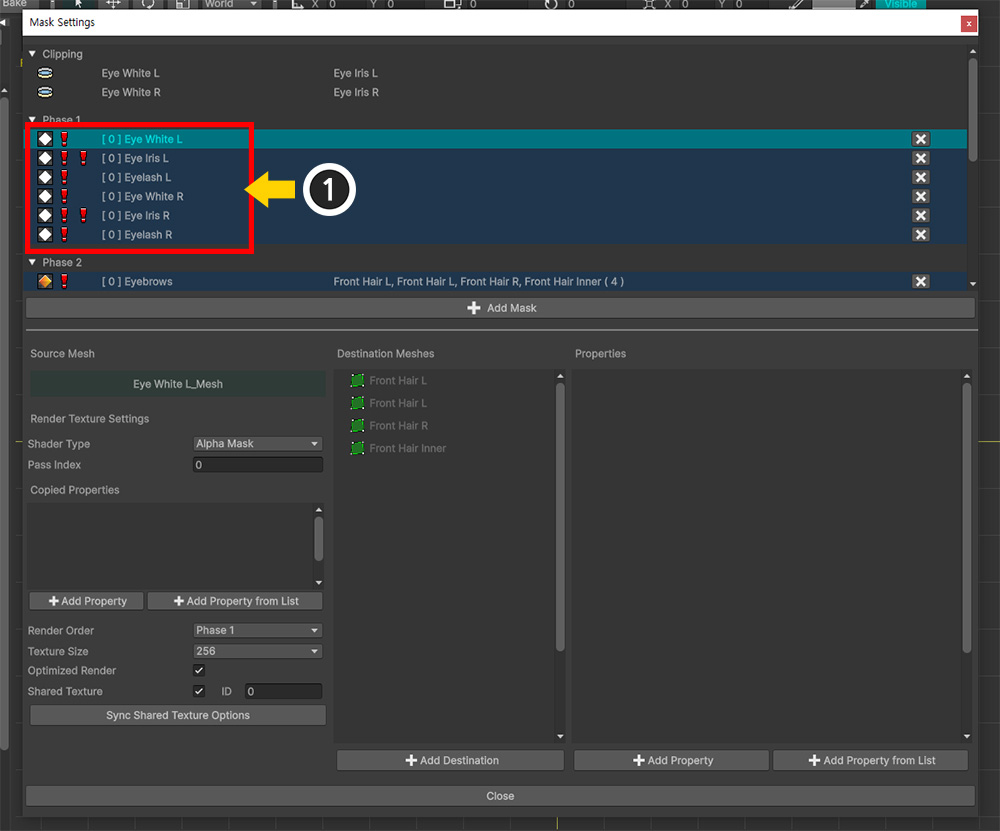Click the mesh icon next to Front Hair R
Viewport: 1000px width, 831px height.
click(357, 425)
